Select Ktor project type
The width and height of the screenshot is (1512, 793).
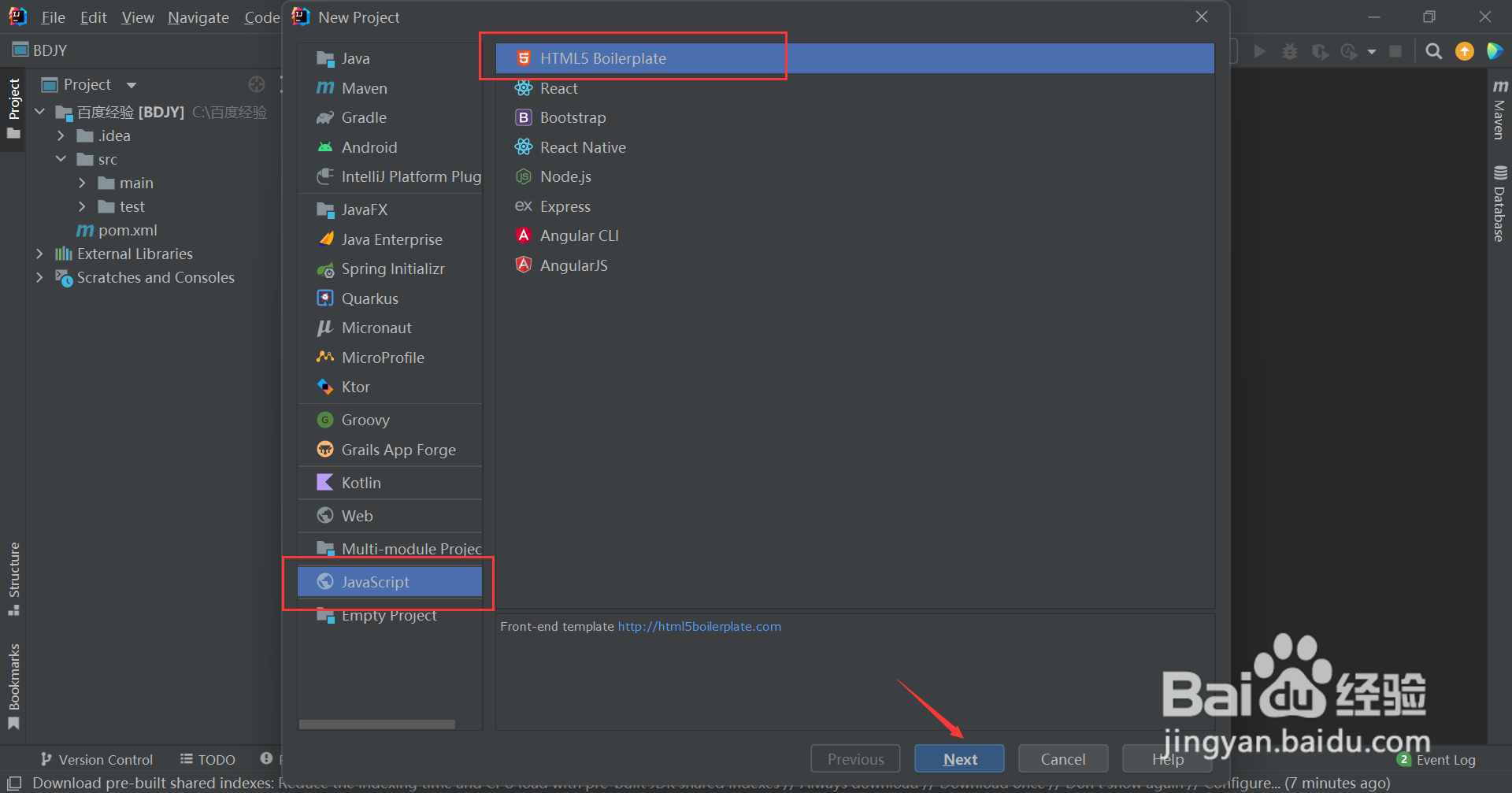coord(390,387)
